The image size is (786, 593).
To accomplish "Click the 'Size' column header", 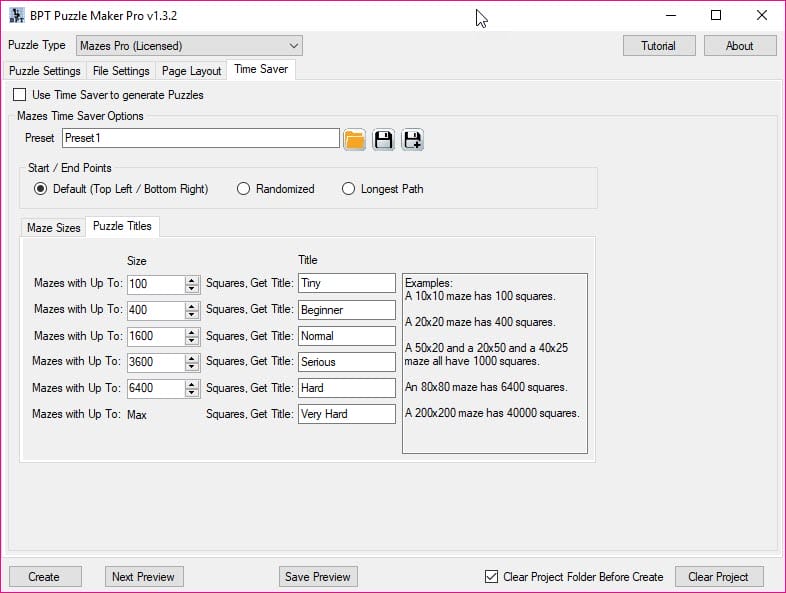I will coord(137,261).
